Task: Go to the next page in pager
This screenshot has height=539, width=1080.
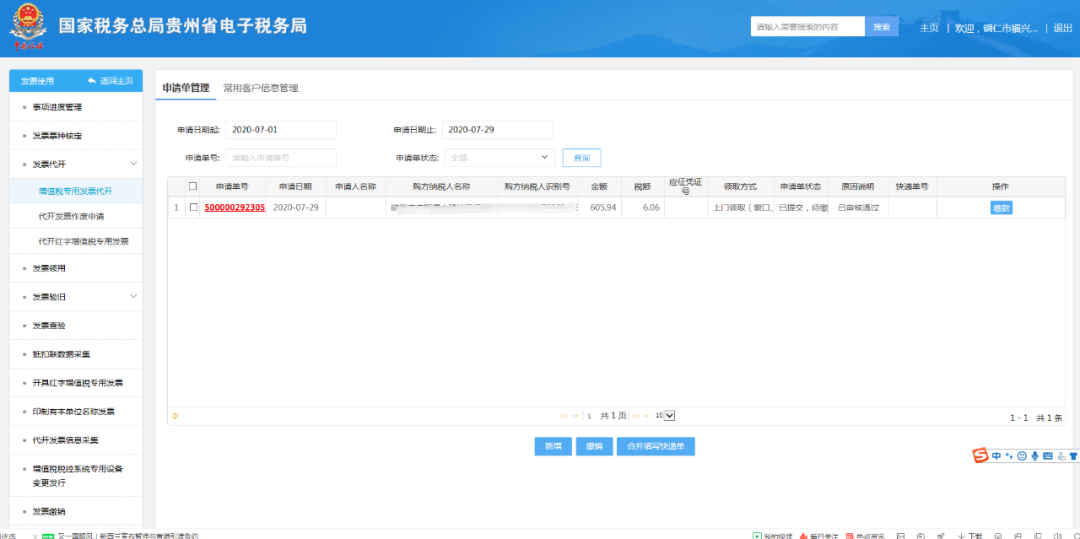Action: tap(636, 416)
